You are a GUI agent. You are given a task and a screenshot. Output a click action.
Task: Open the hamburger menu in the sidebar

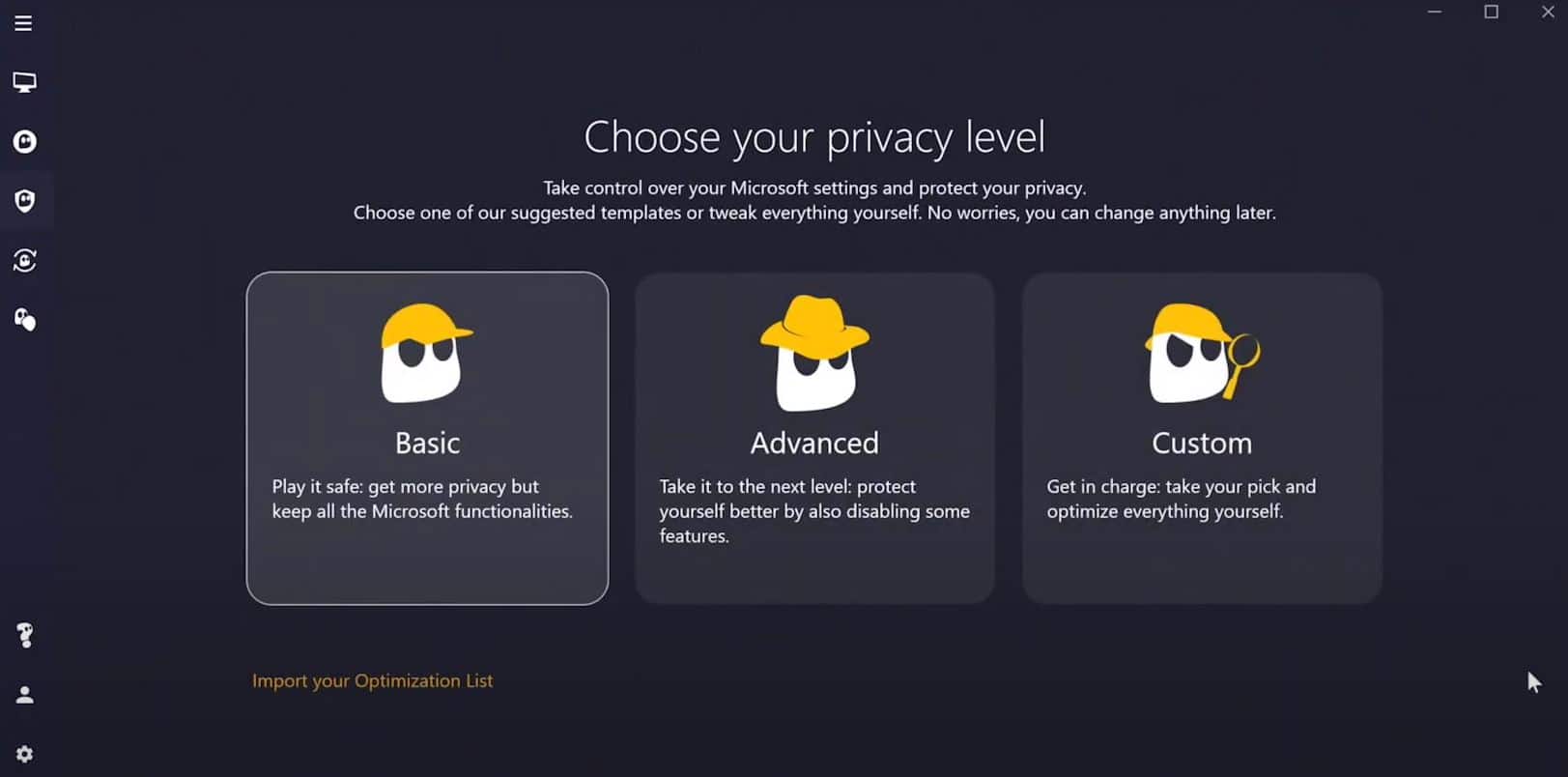click(x=23, y=23)
